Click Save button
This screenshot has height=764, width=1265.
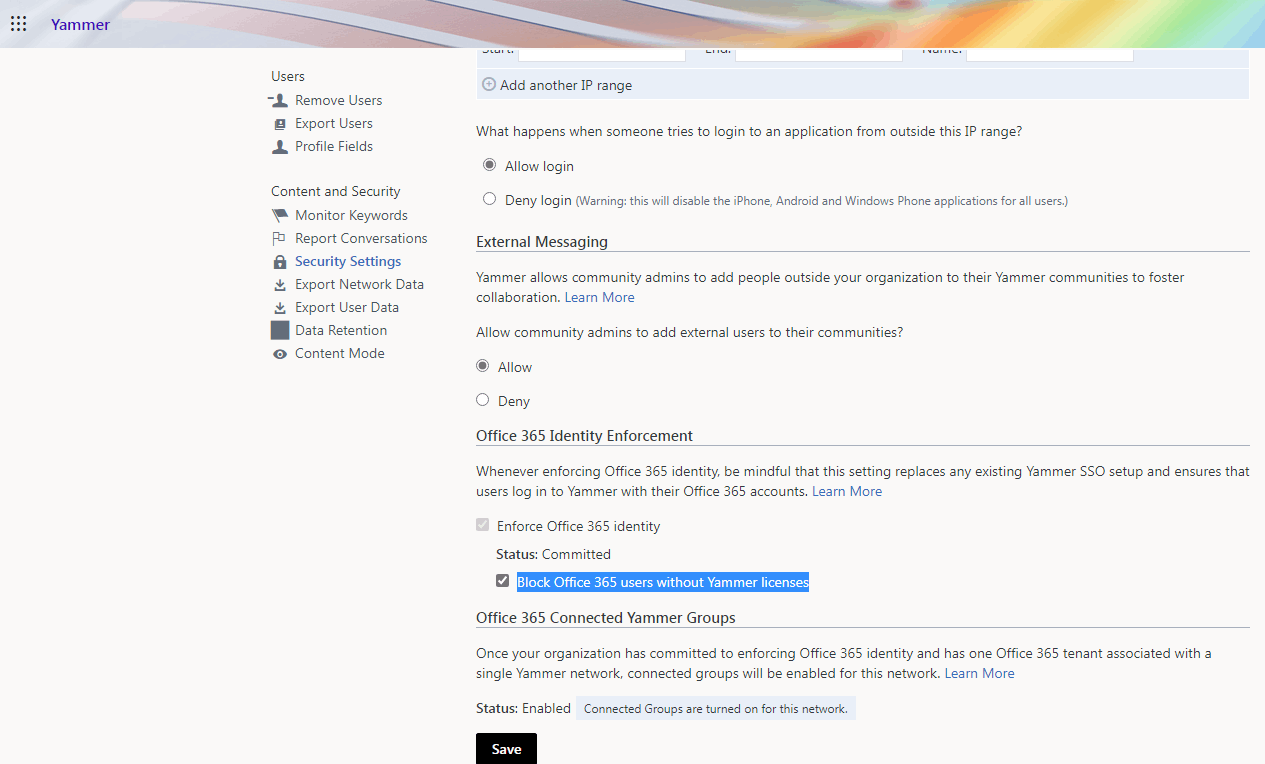[x=506, y=749]
